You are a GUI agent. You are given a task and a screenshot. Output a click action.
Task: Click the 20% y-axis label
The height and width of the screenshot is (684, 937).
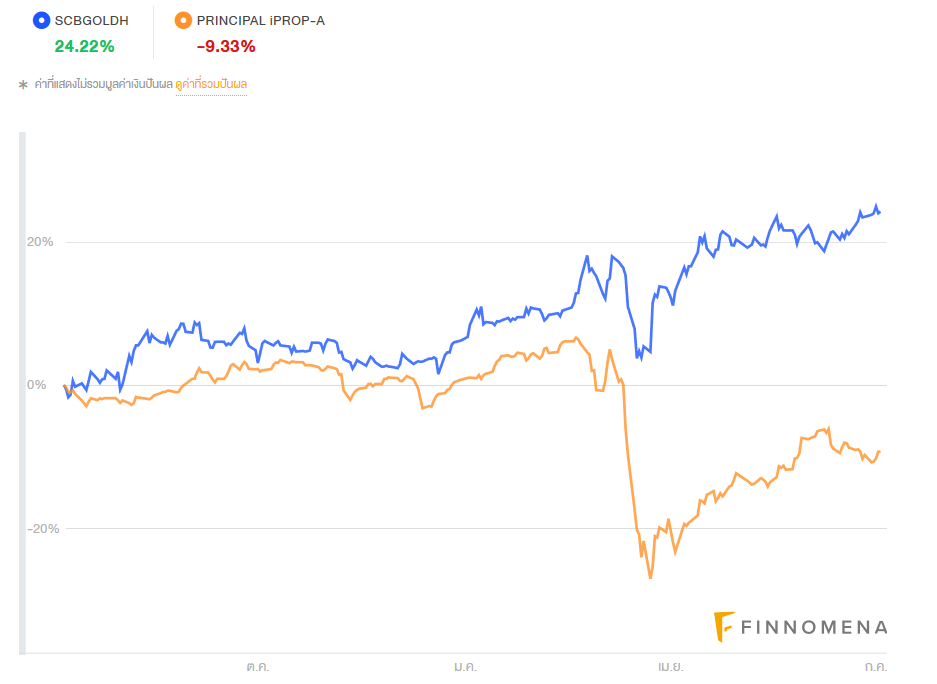(x=40, y=242)
